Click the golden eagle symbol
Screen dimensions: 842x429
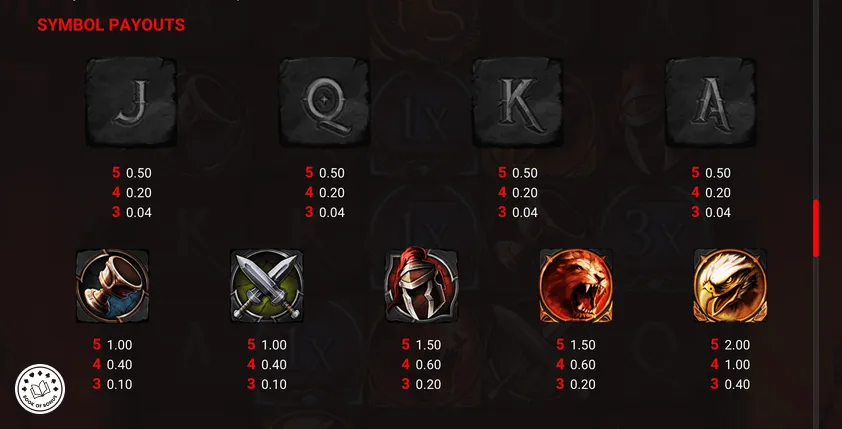pos(730,286)
